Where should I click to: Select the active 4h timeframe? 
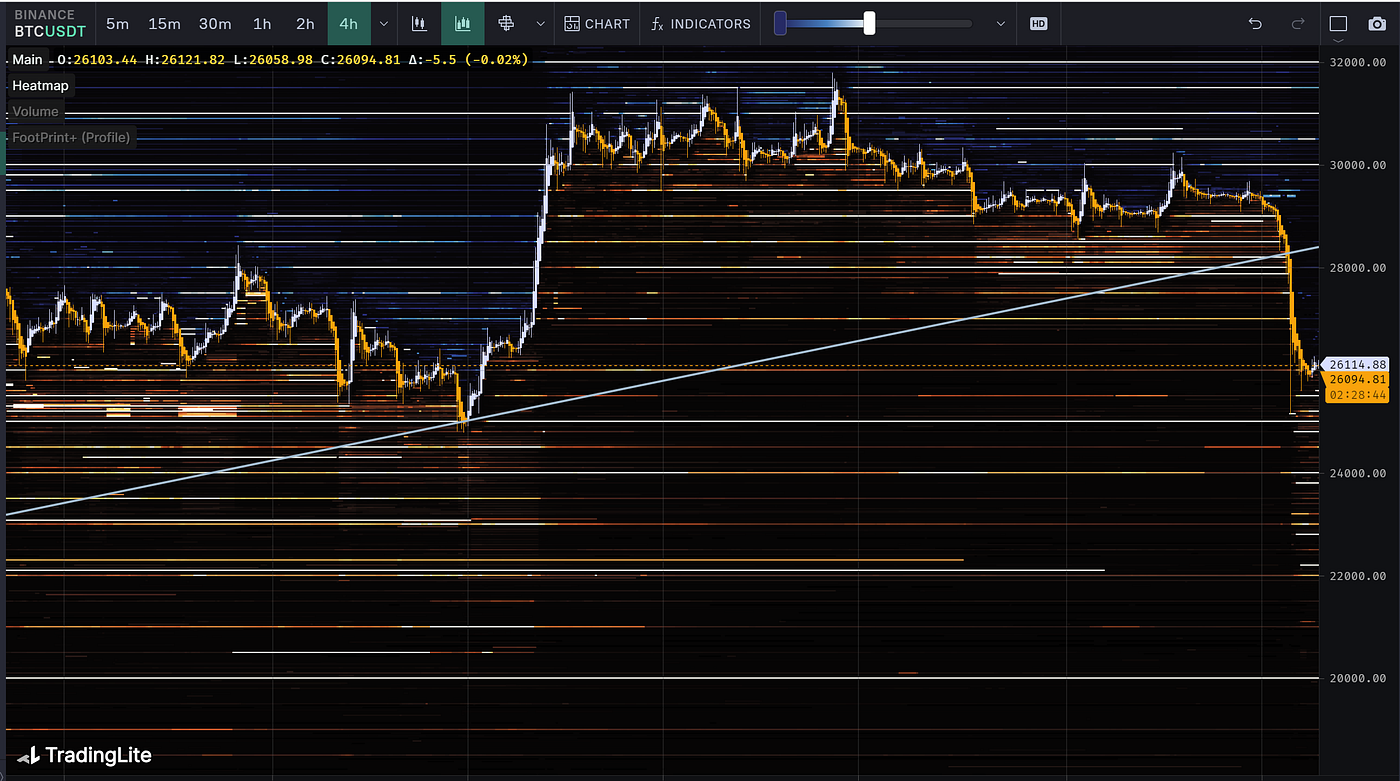pos(349,23)
